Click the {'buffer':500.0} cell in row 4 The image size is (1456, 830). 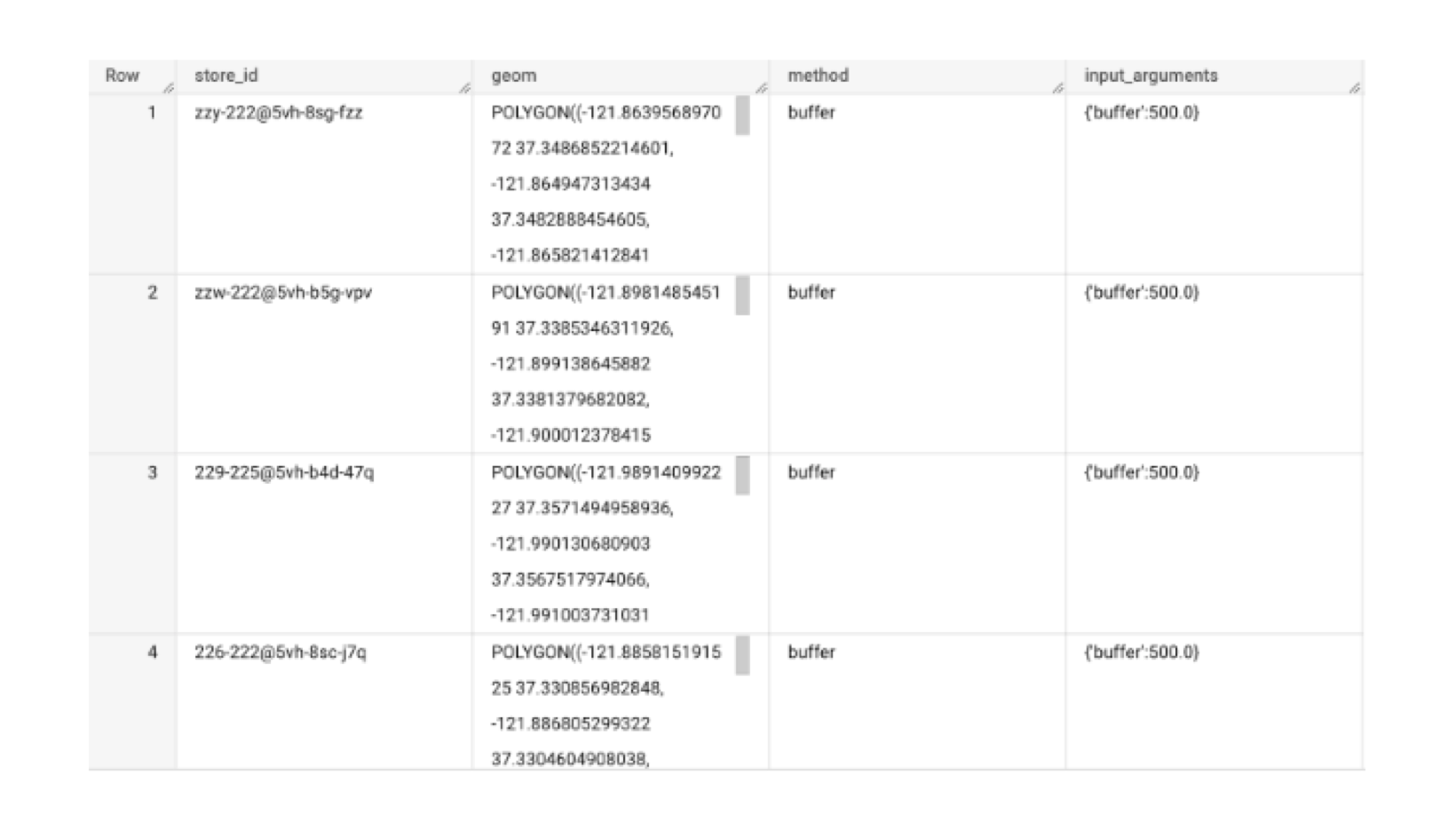(x=1142, y=652)
